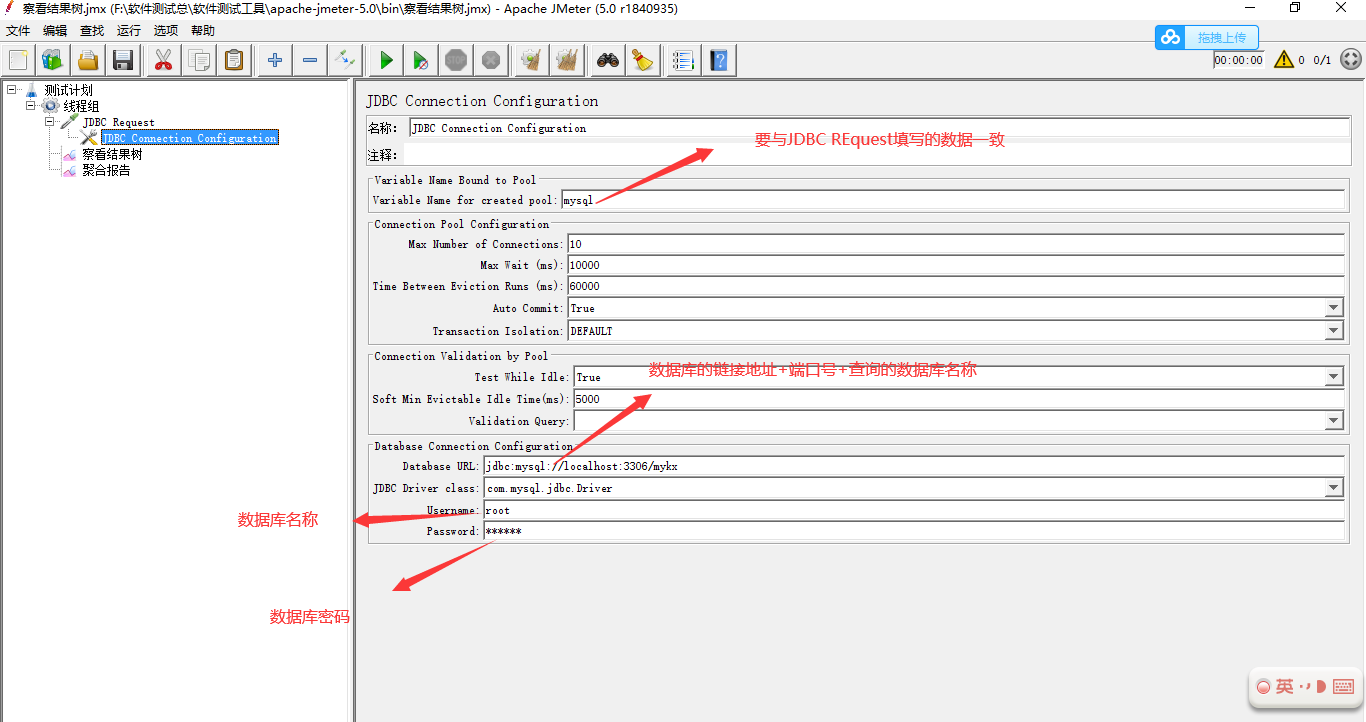Select 测试计划 in the tree
This screenshot has width=1366, height=722.
coord(68,90)
